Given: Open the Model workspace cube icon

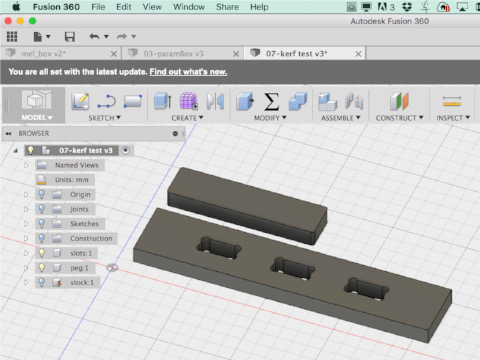Looking at the screenshot, I should tap(37, 100).
